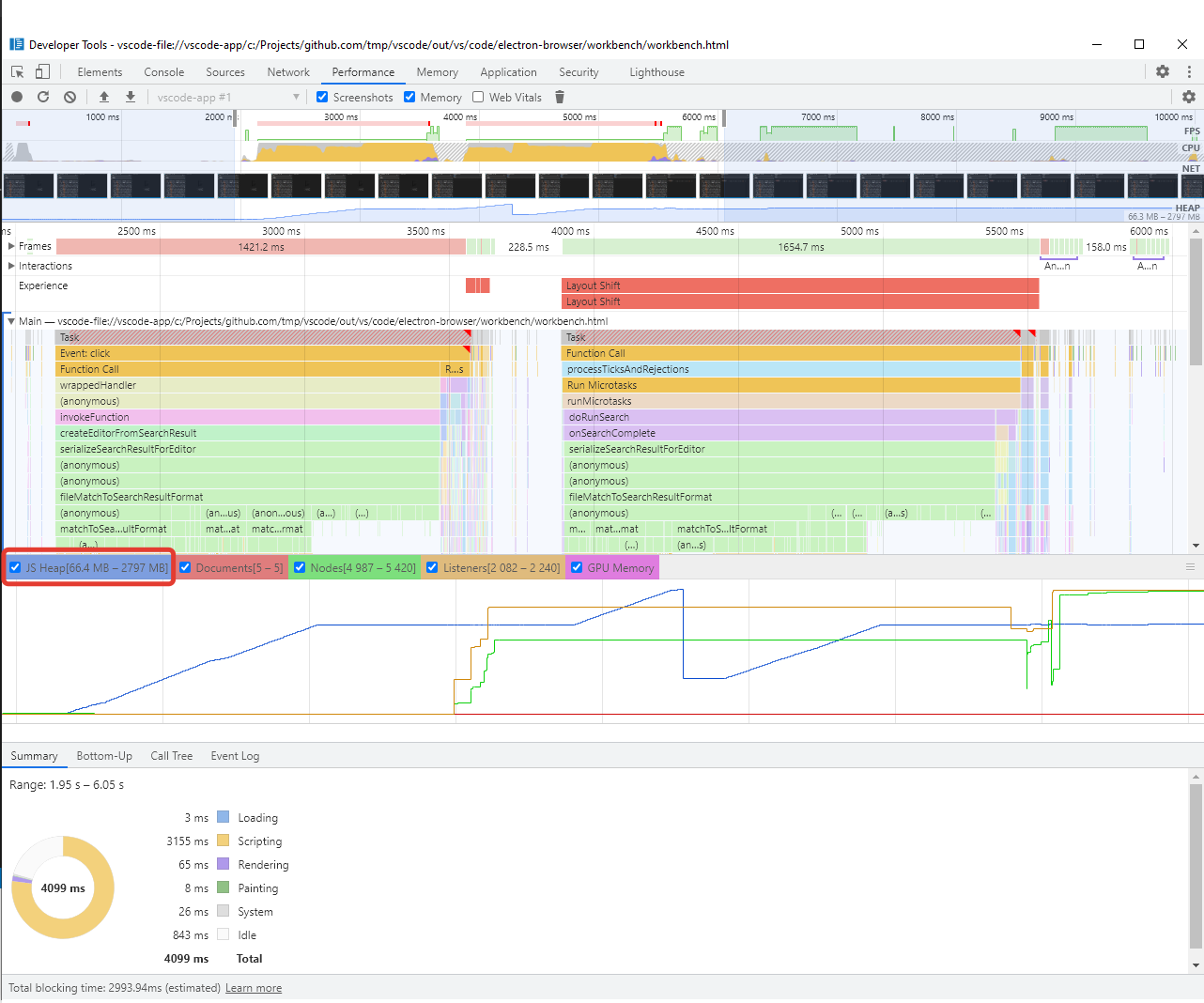The height and width of the screenshot is (1003, 1204).
Task: Select the Event: click flame entry
Action: [263, 353]
